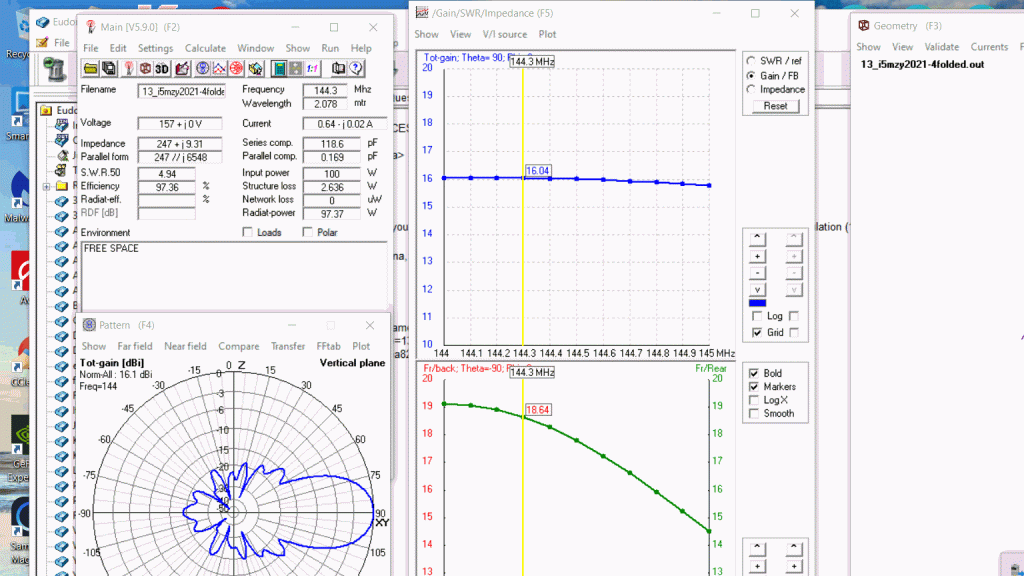Screen dimensions: 1024x576
Task: Click the open file folder icon
Action: point(90,68)
